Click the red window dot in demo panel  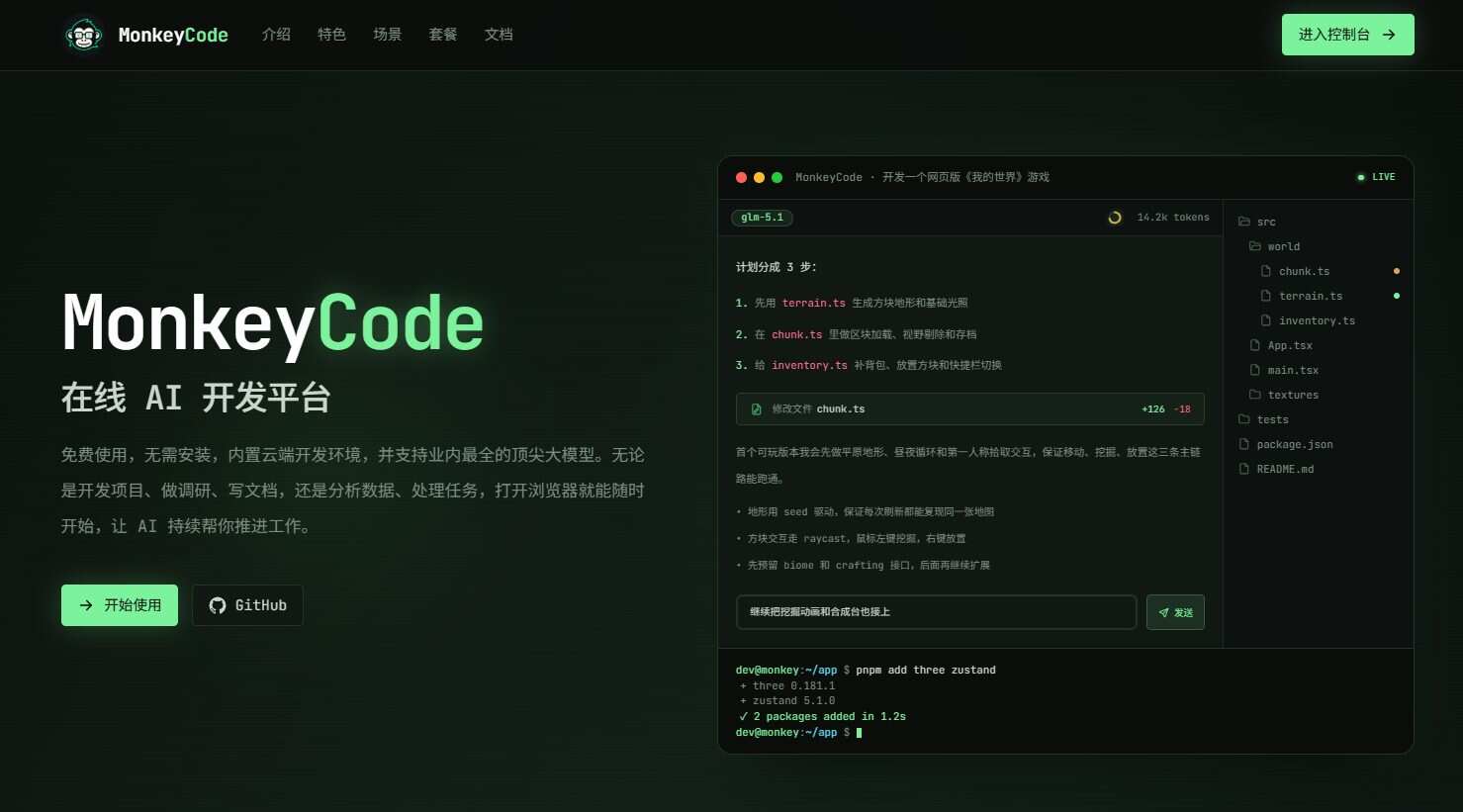tap(741, 178)
